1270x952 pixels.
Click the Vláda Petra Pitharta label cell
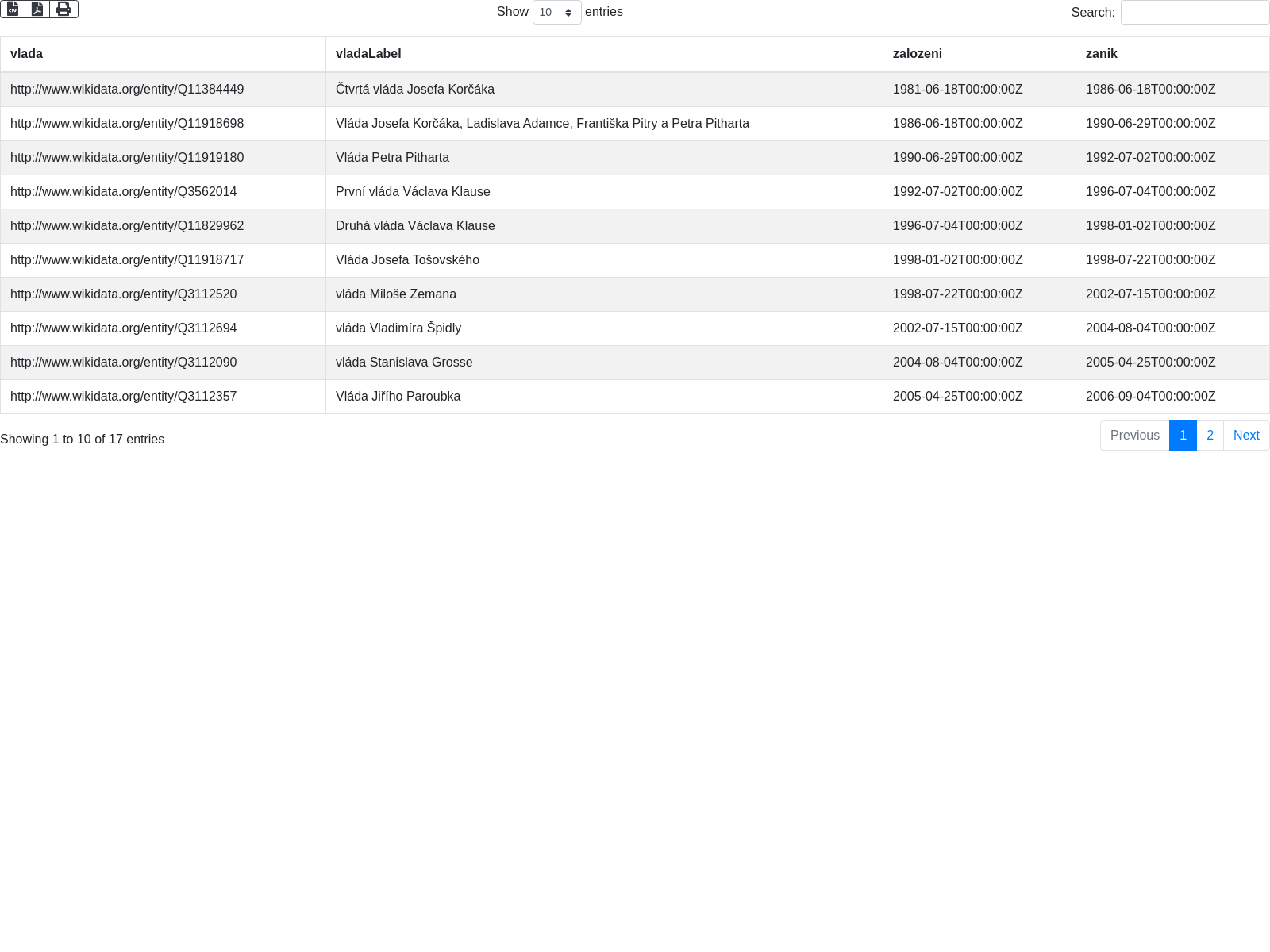392,158
